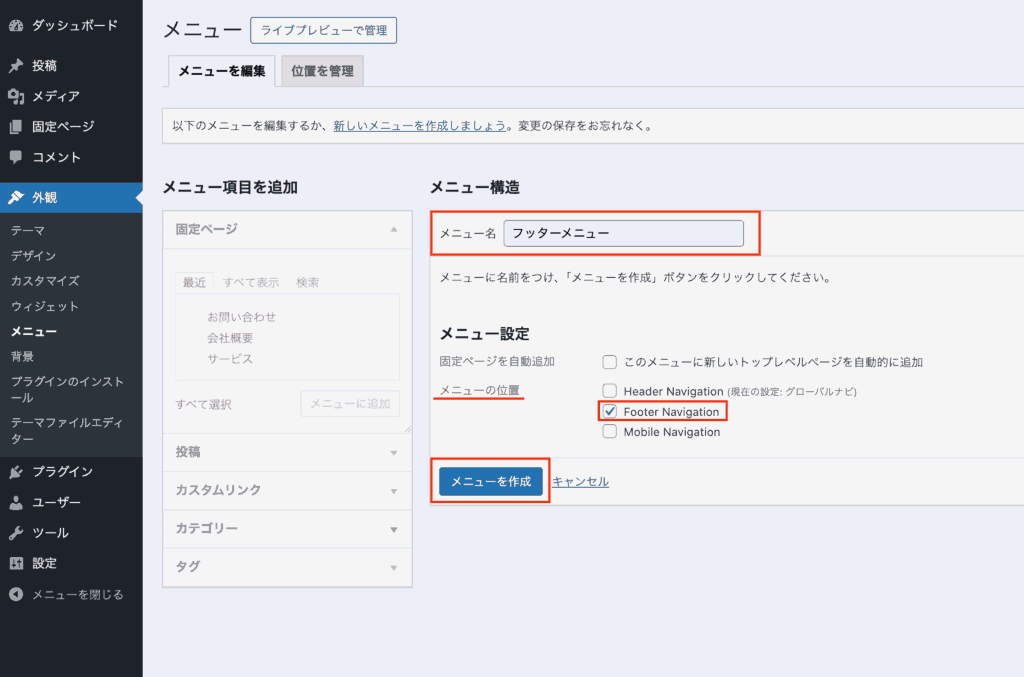This screenshot has width=1024, height=677.
Task: Click the ツール wrench icon
Action: (16, 533)
